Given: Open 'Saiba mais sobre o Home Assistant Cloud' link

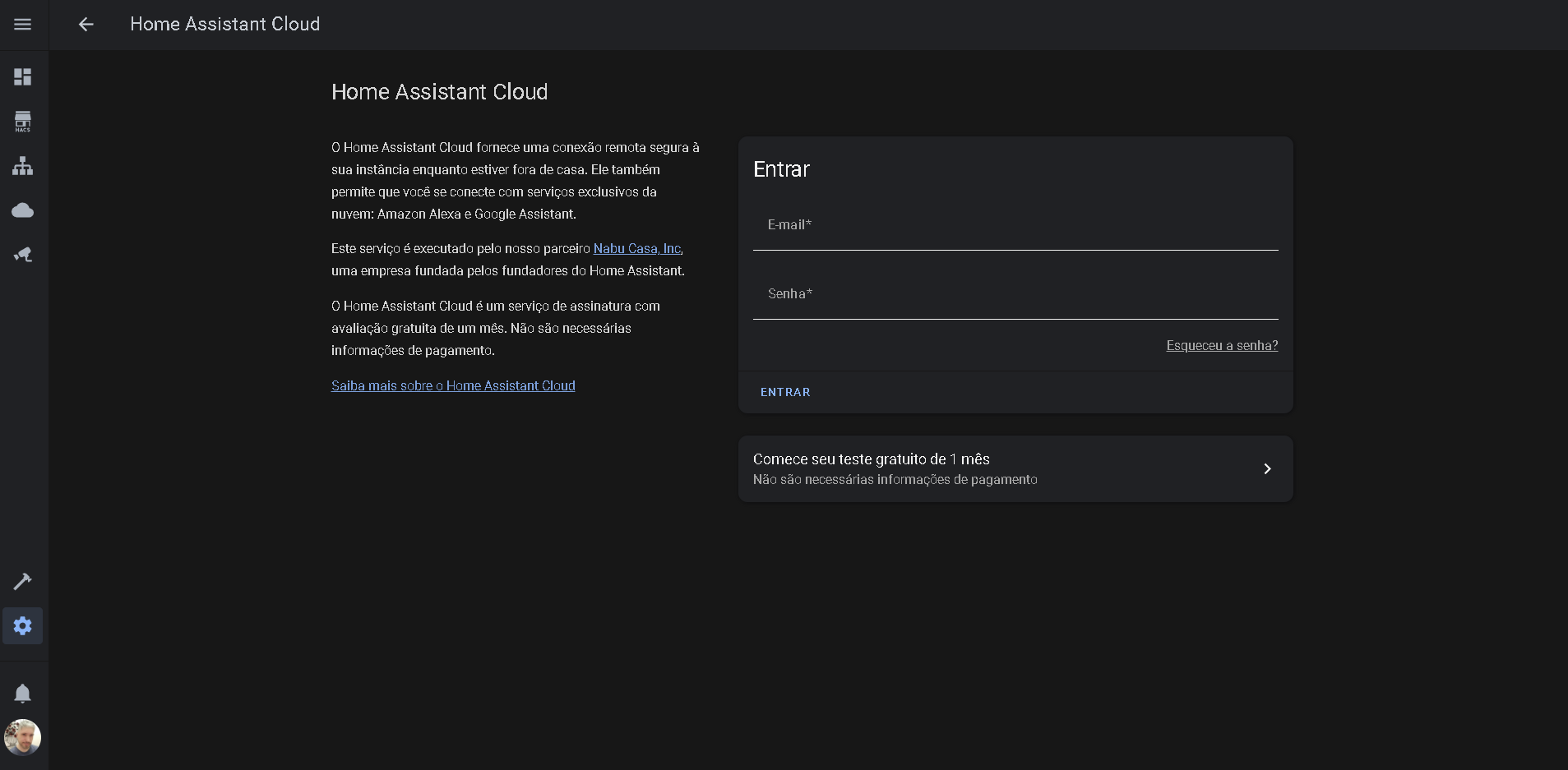Looking at the screenshot, I should 453,386.
